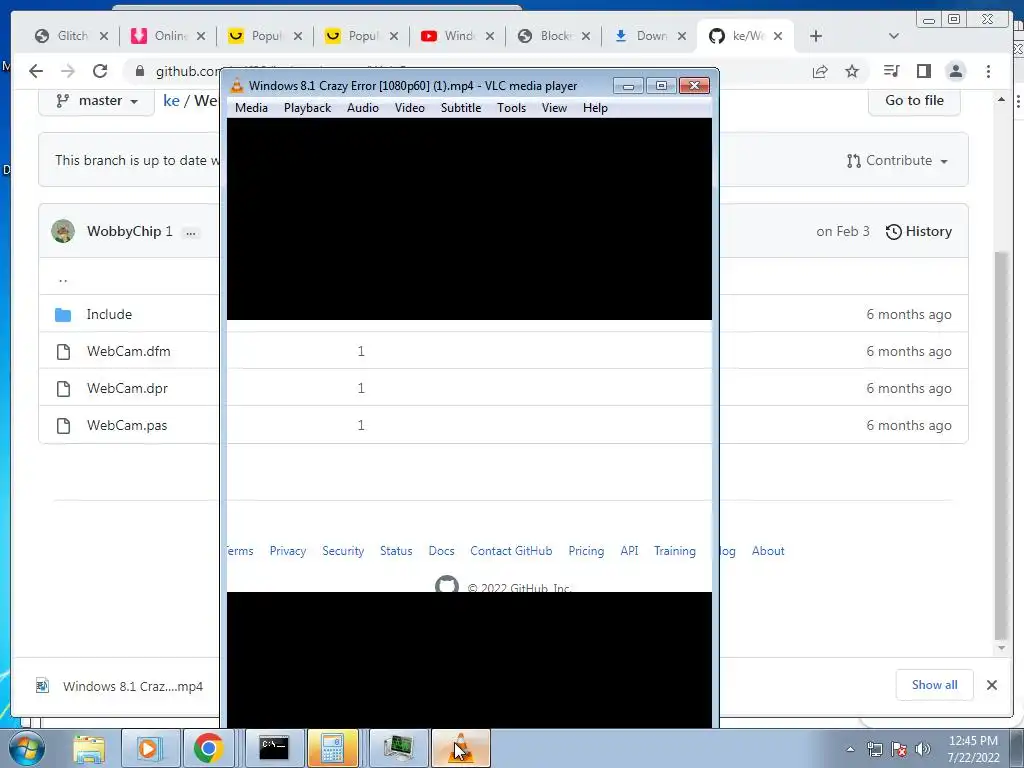The image size is (1024, 768).
Task: Open a new Chrome tab
Action: [x=816, y=36]
